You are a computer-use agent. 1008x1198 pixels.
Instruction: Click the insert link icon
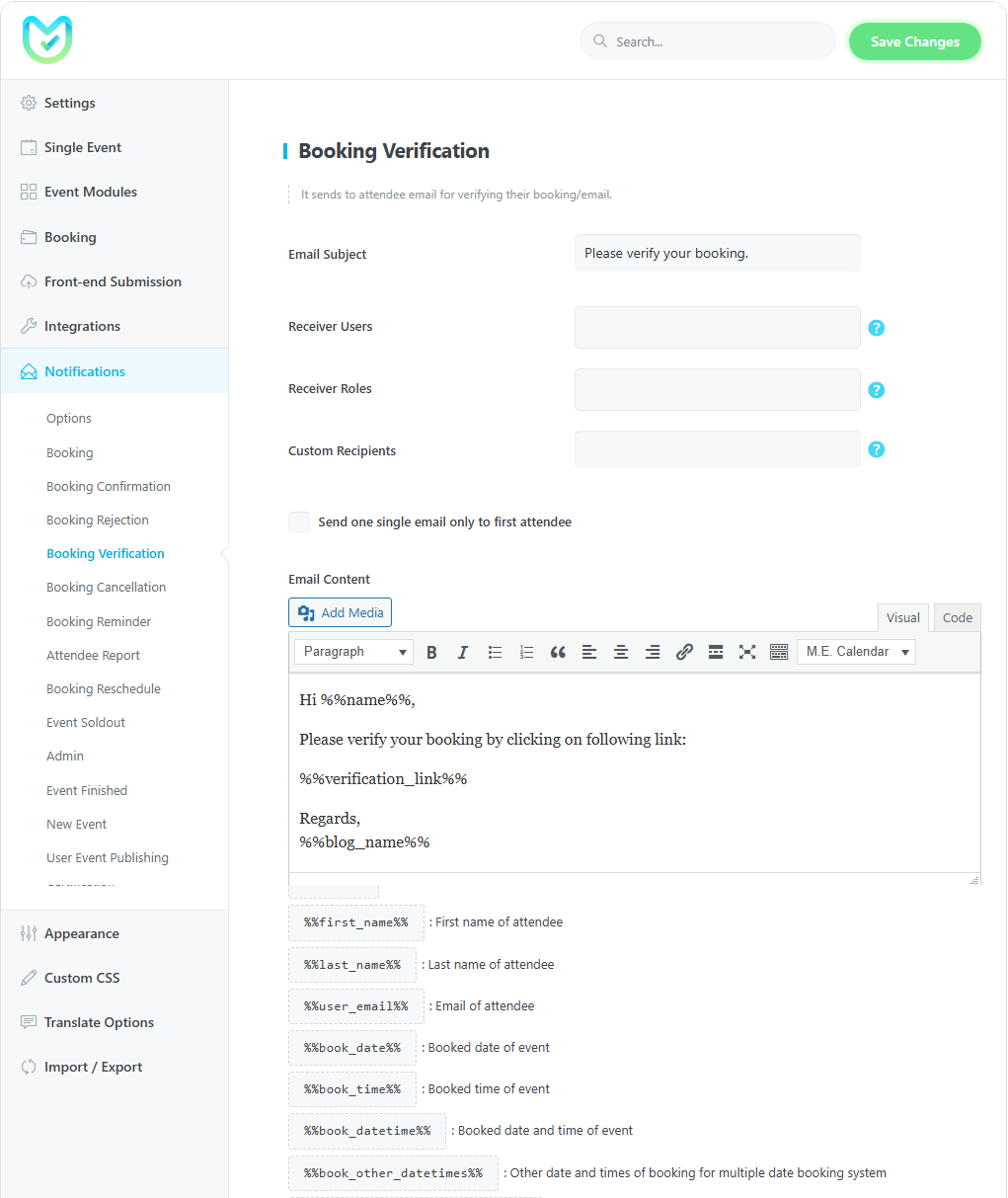[684, 652]
